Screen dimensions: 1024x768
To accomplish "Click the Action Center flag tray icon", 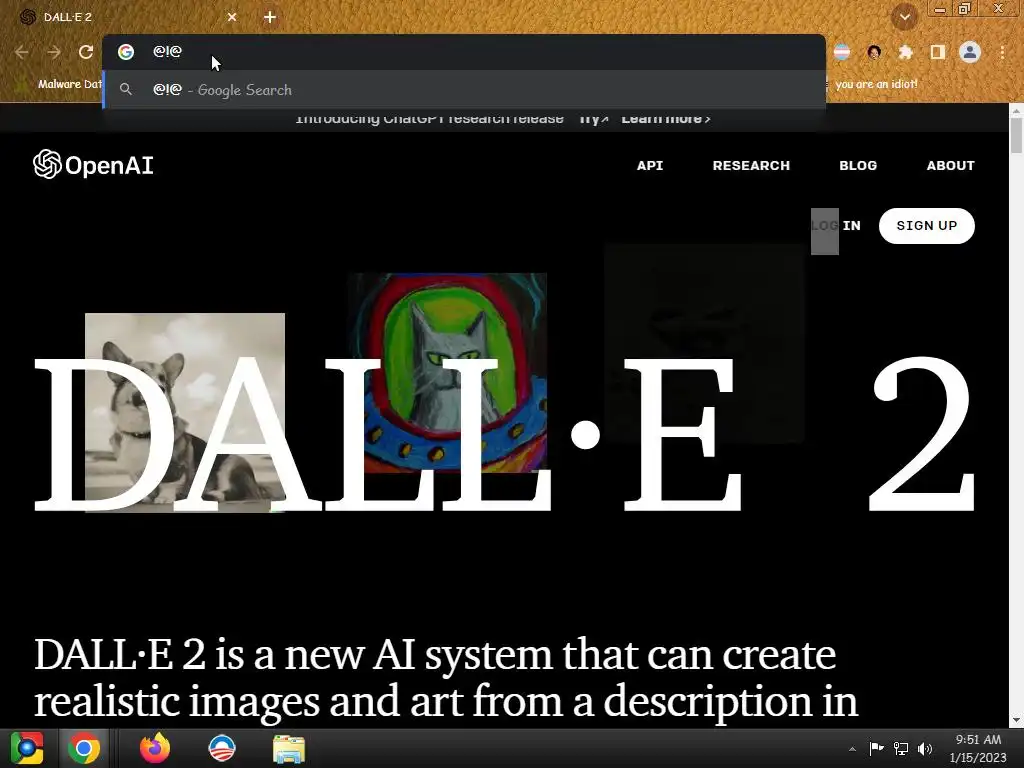I will click(x=876, y=748).
